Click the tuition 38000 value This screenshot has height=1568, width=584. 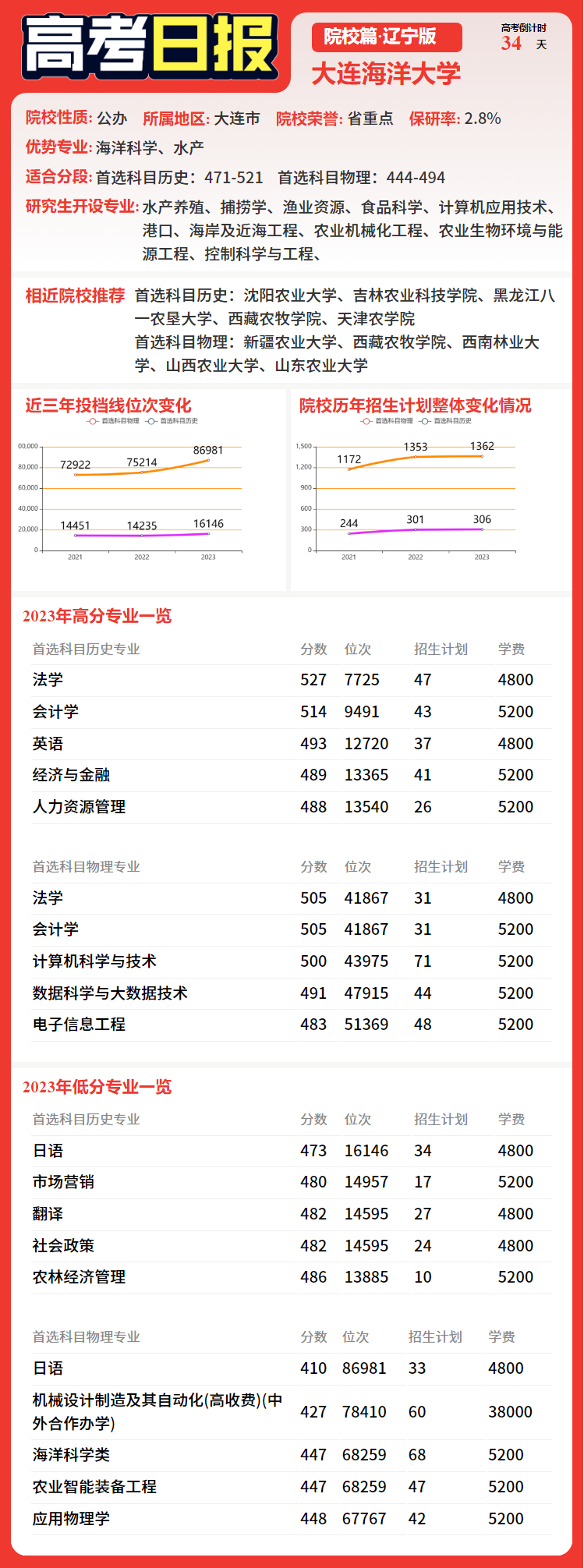[x=511, y=1412]
